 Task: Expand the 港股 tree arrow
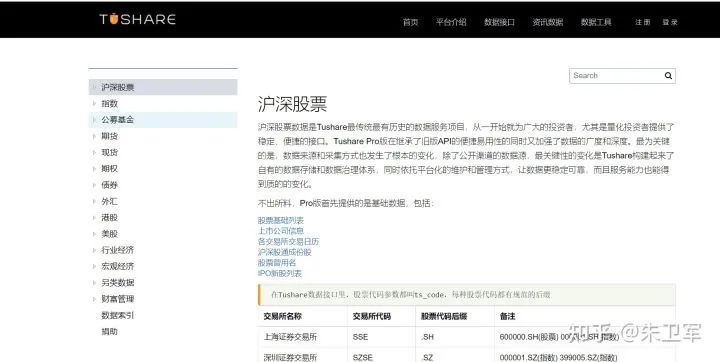[x=95, y=218]
